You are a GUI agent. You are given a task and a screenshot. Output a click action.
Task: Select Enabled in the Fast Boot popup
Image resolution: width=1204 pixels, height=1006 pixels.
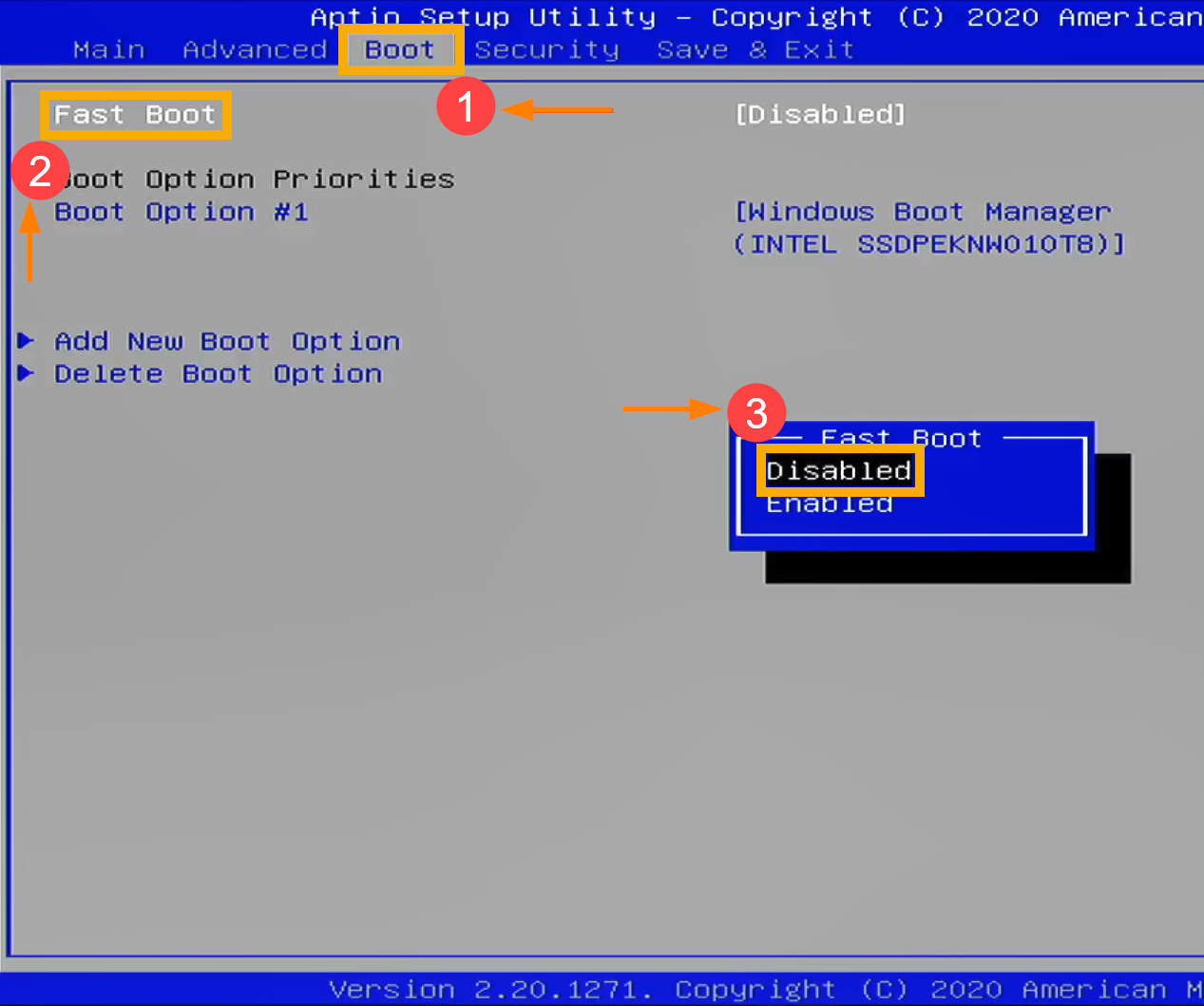click(829, 503)
